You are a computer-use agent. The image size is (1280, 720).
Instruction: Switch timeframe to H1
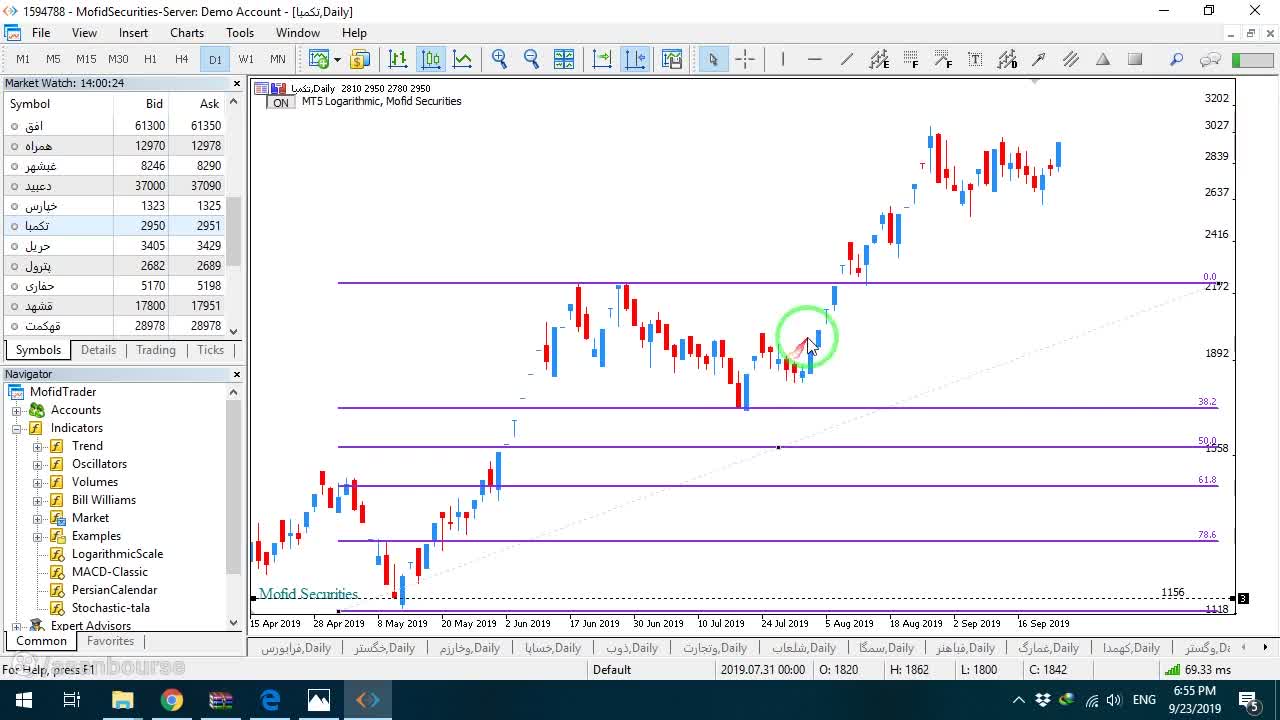tap(150, 59)
